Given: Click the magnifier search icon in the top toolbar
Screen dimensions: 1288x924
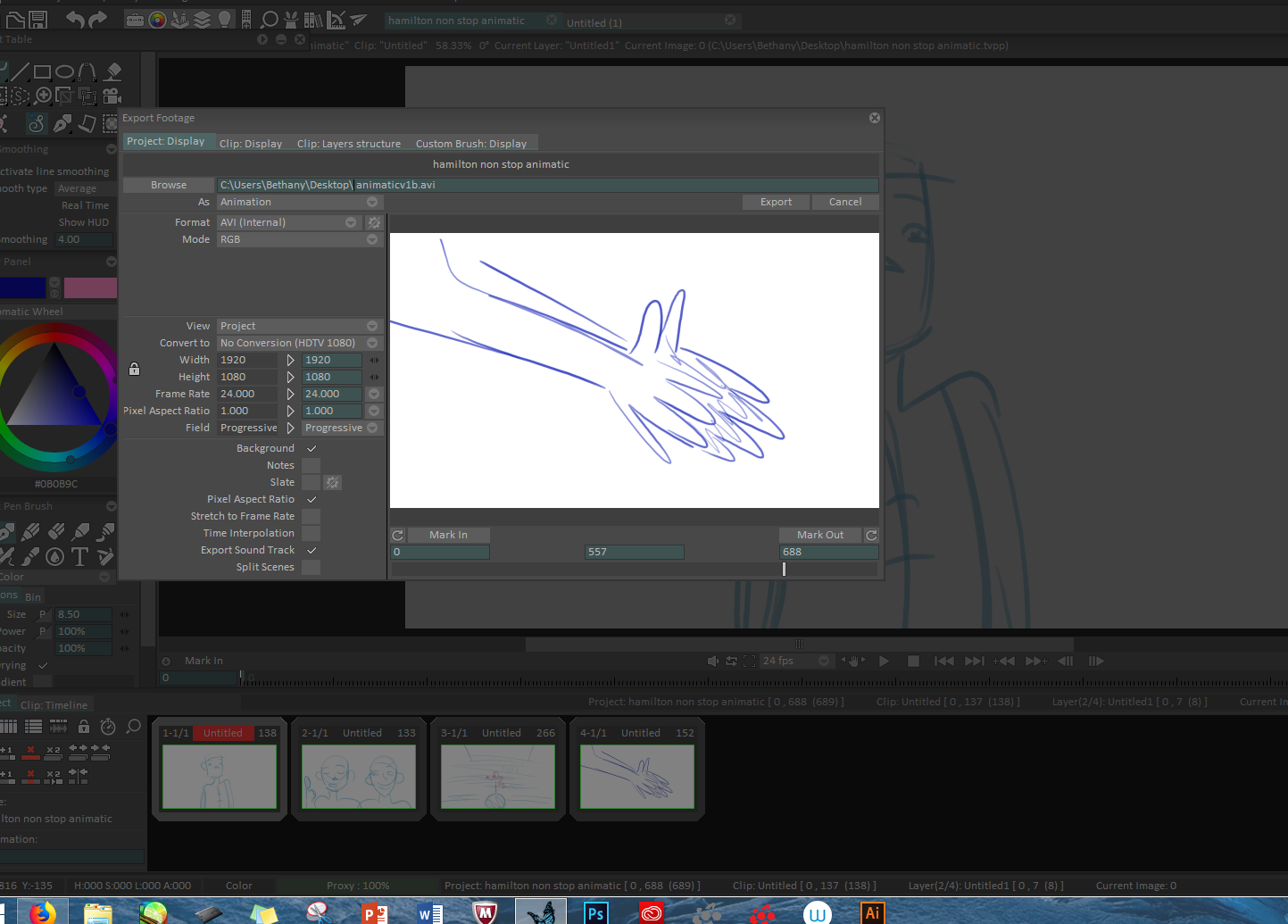Looking at the screenshot, I should click(x=270, y=20).
